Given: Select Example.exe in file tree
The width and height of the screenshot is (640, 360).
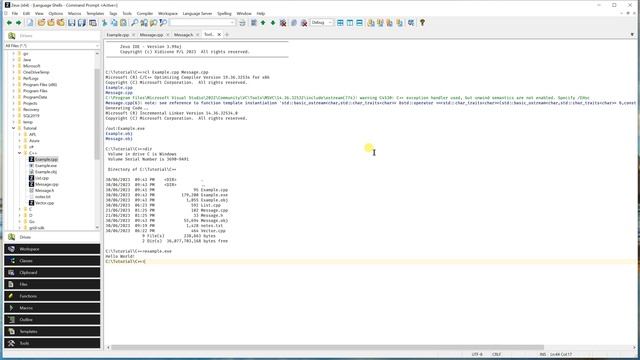Looking at the screenshot, I should [46, 166].
